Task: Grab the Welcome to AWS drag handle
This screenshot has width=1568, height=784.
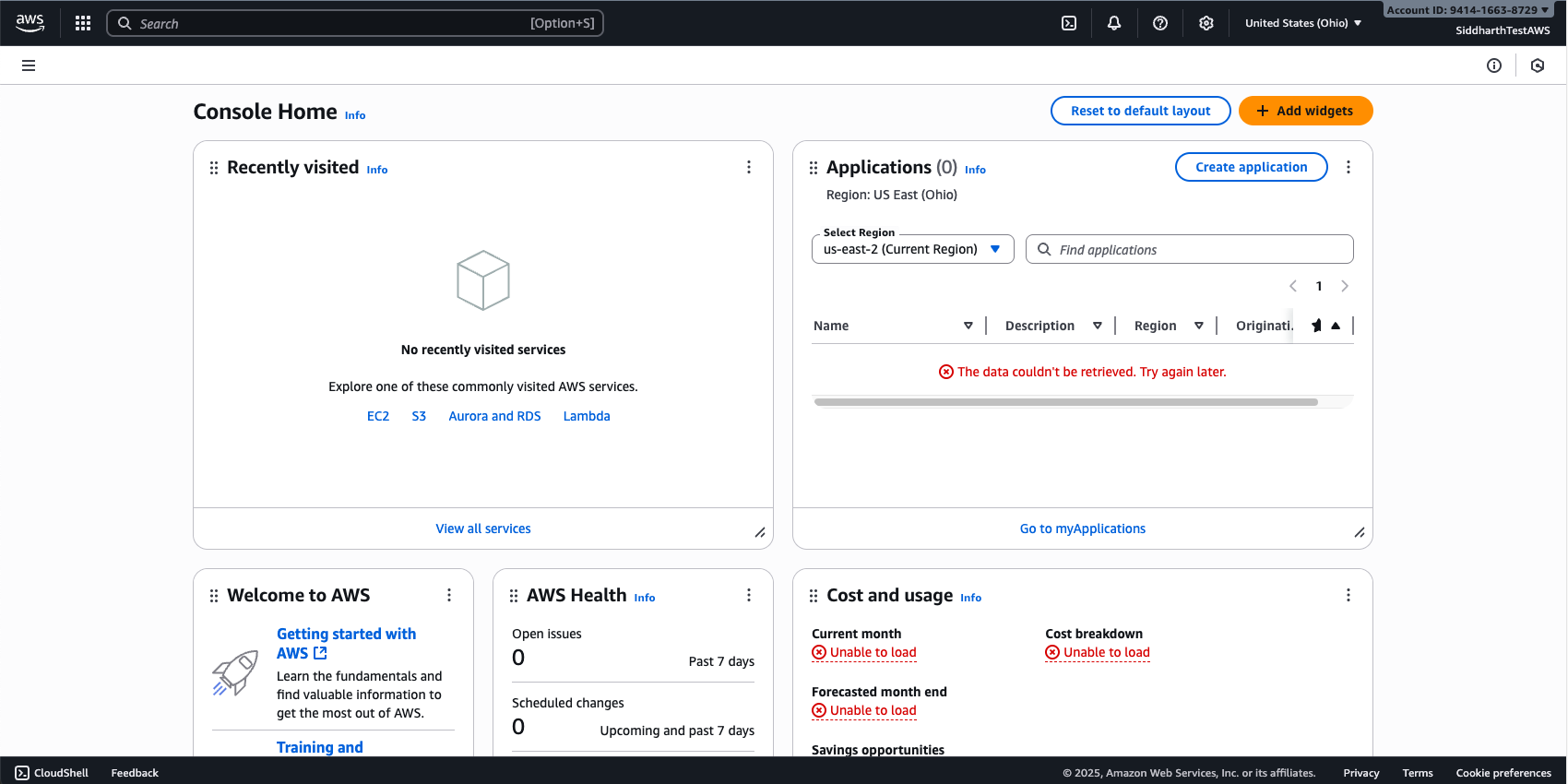Action: pyautogui.click(x=214, y=596)
